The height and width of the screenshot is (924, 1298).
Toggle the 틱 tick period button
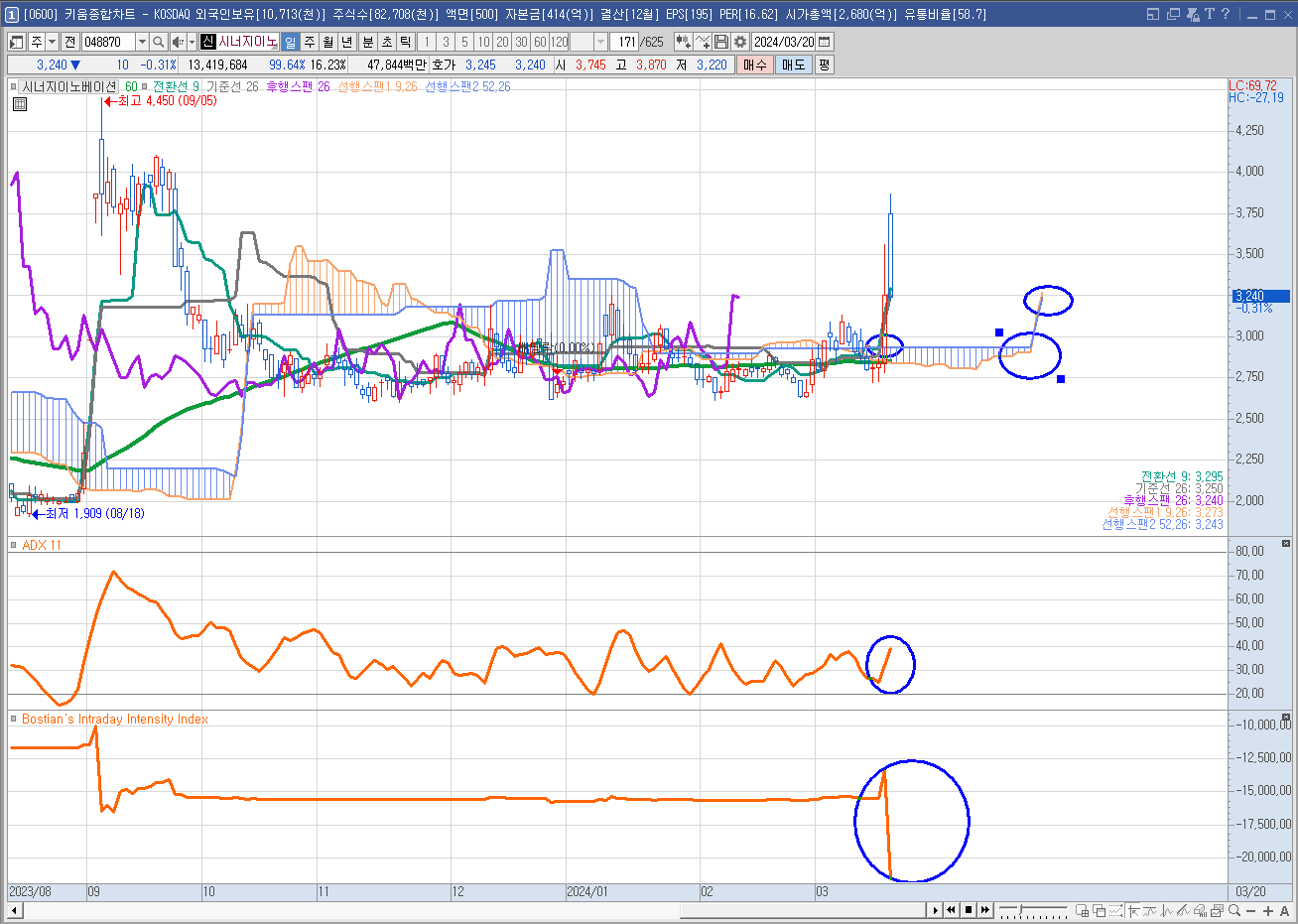pyautogui.click(x=406, y=42)
